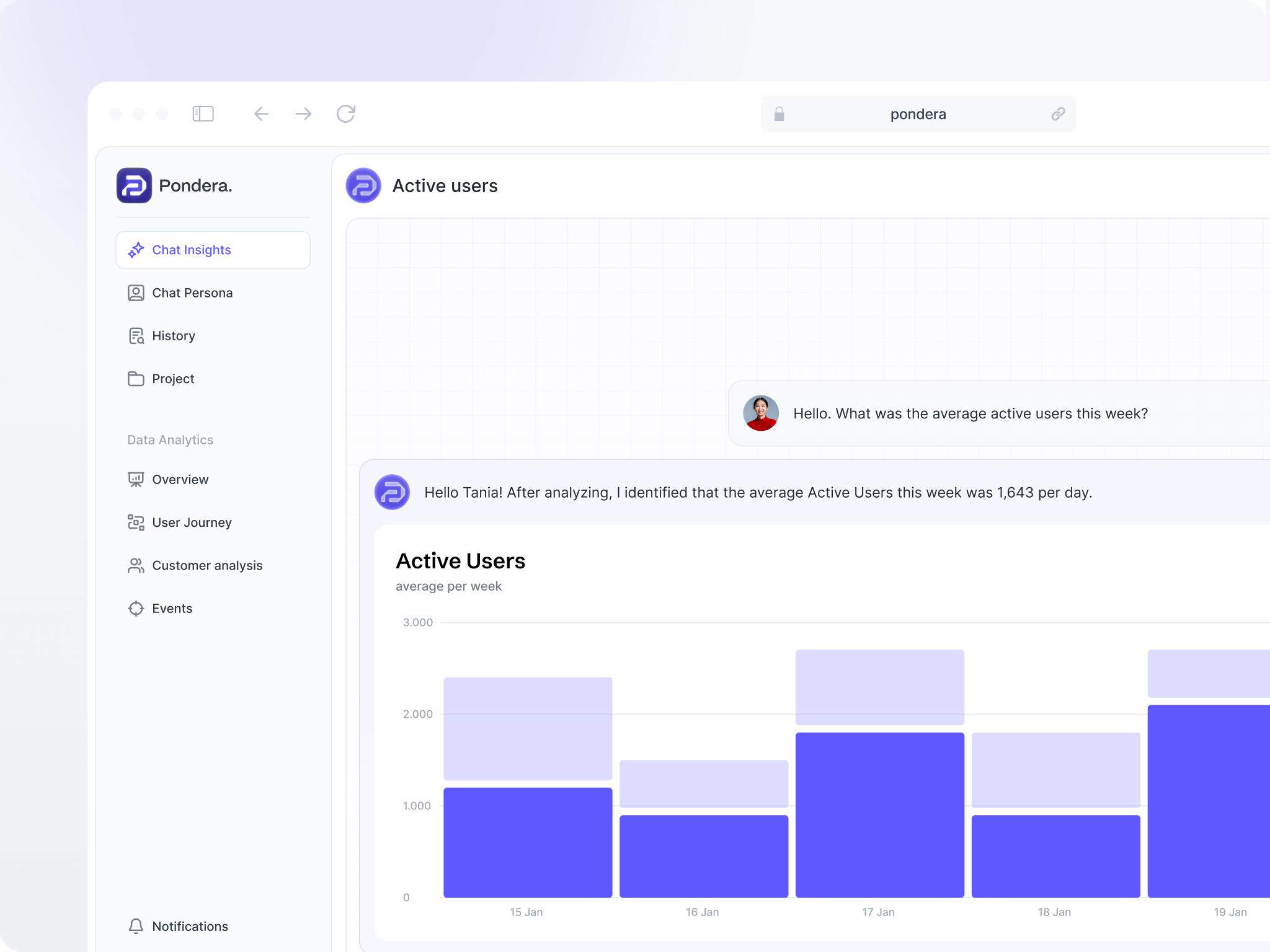1270x952 pixels.
Task: Click the Data Analytics section label
Action: 170,440
